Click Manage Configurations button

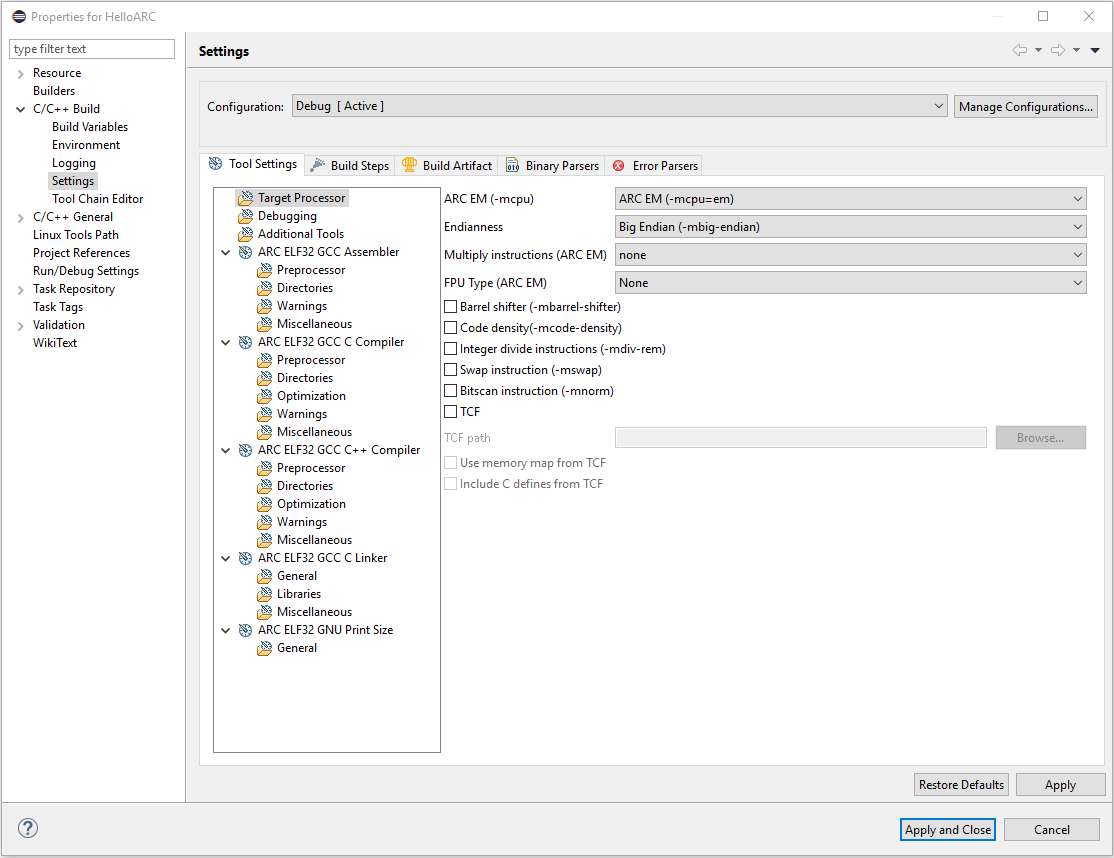pyautogui.click(x=1025, y=107)
